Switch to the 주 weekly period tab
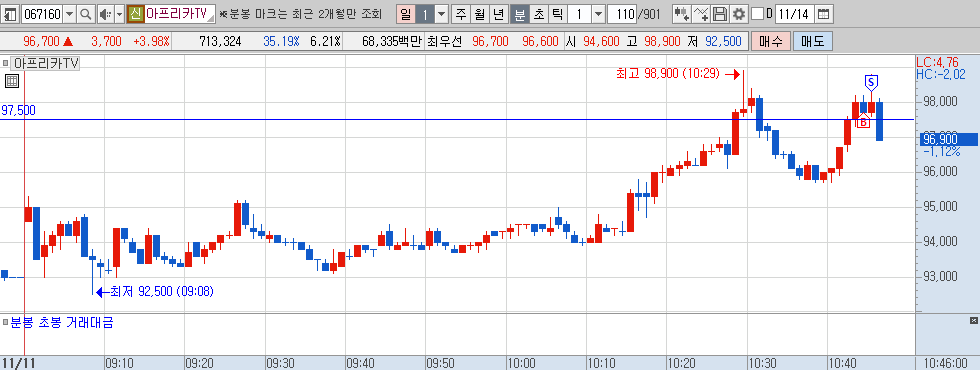 click(x=461, y=13)
